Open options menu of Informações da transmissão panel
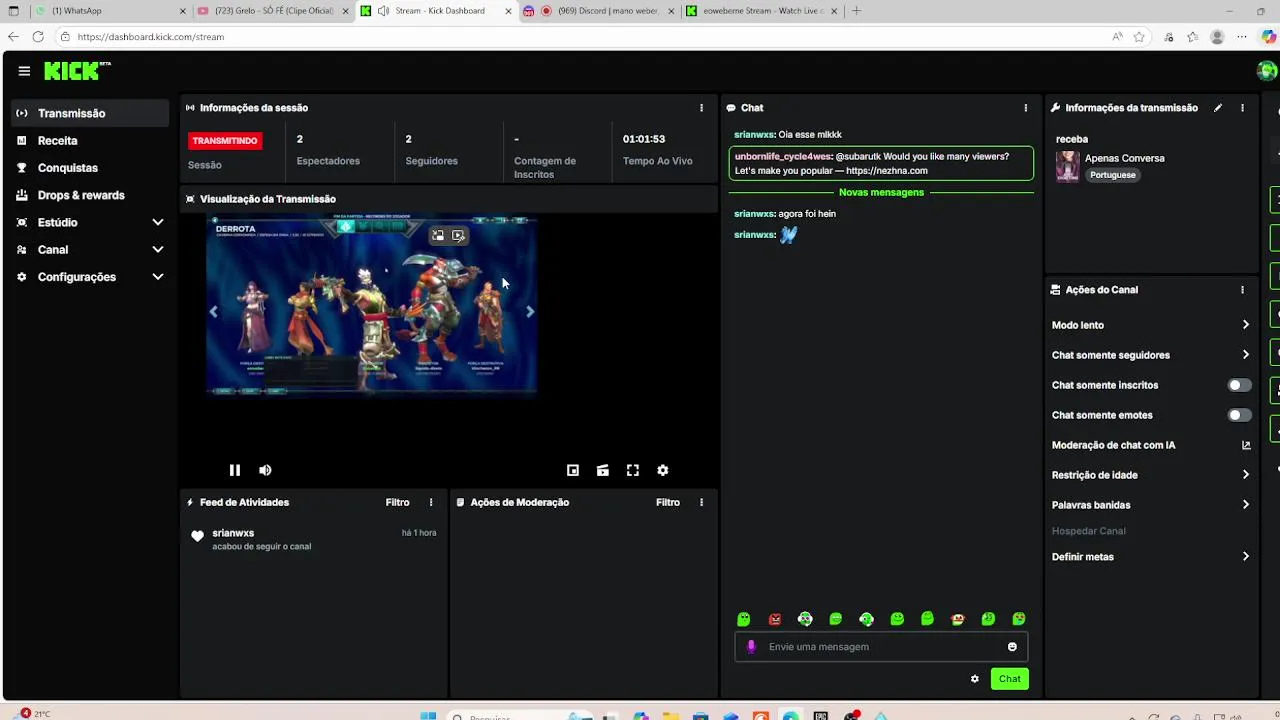Image resolution: width=1280 pixels, height=720 pixels. 1242,108
